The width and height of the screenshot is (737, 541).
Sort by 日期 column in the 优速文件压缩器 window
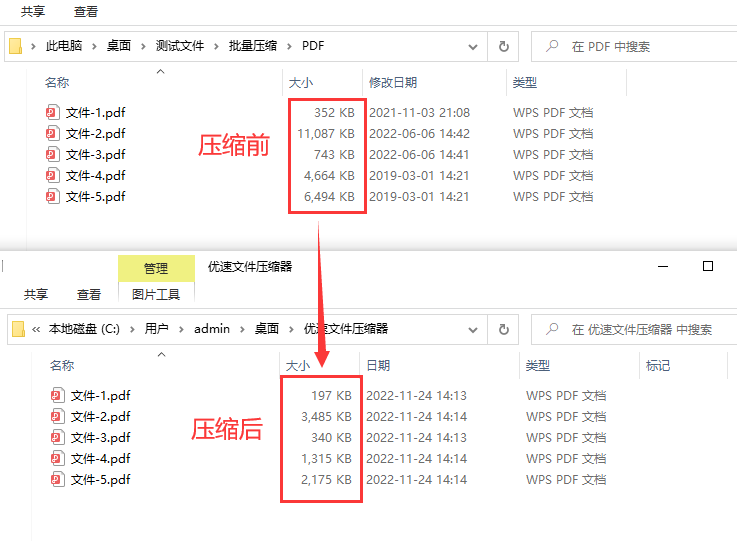(378, 365)
